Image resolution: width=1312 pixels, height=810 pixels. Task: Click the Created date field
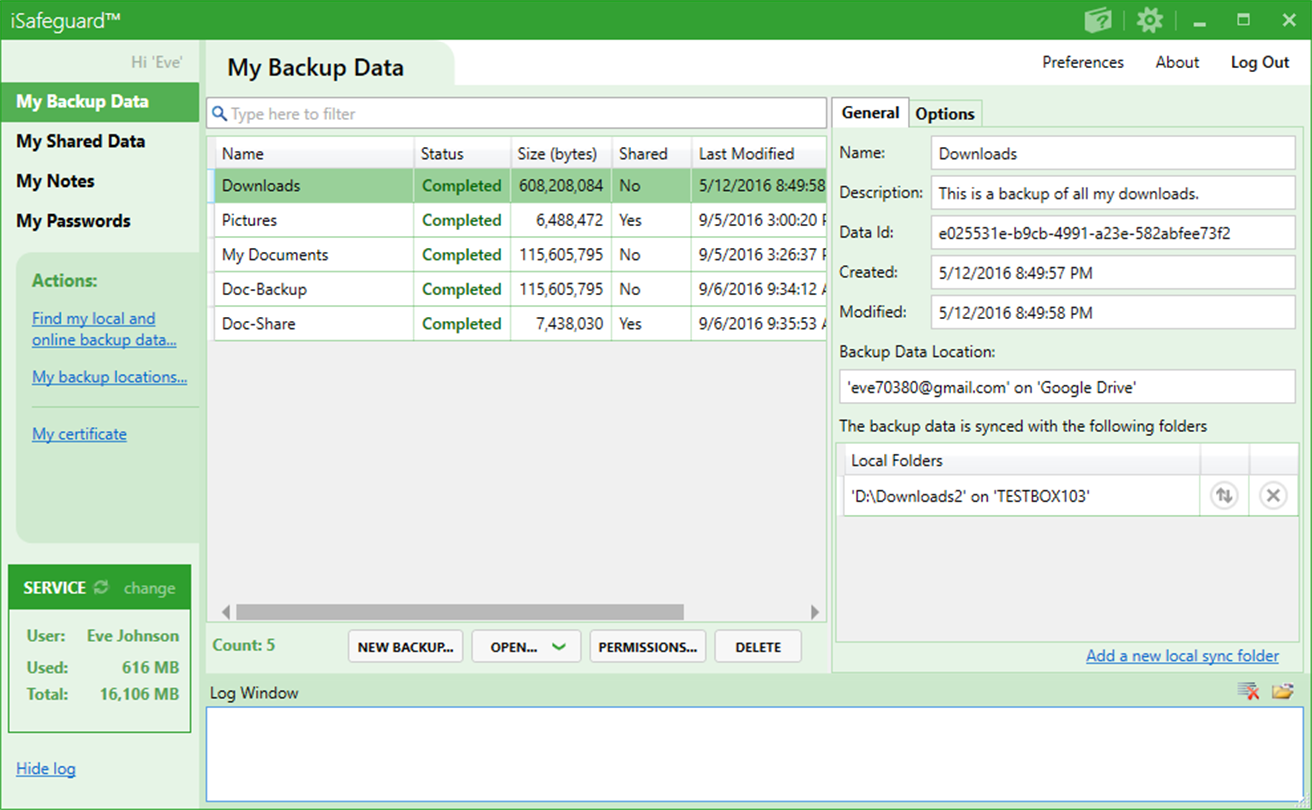pyautogui.click(x=1113, y=272)
